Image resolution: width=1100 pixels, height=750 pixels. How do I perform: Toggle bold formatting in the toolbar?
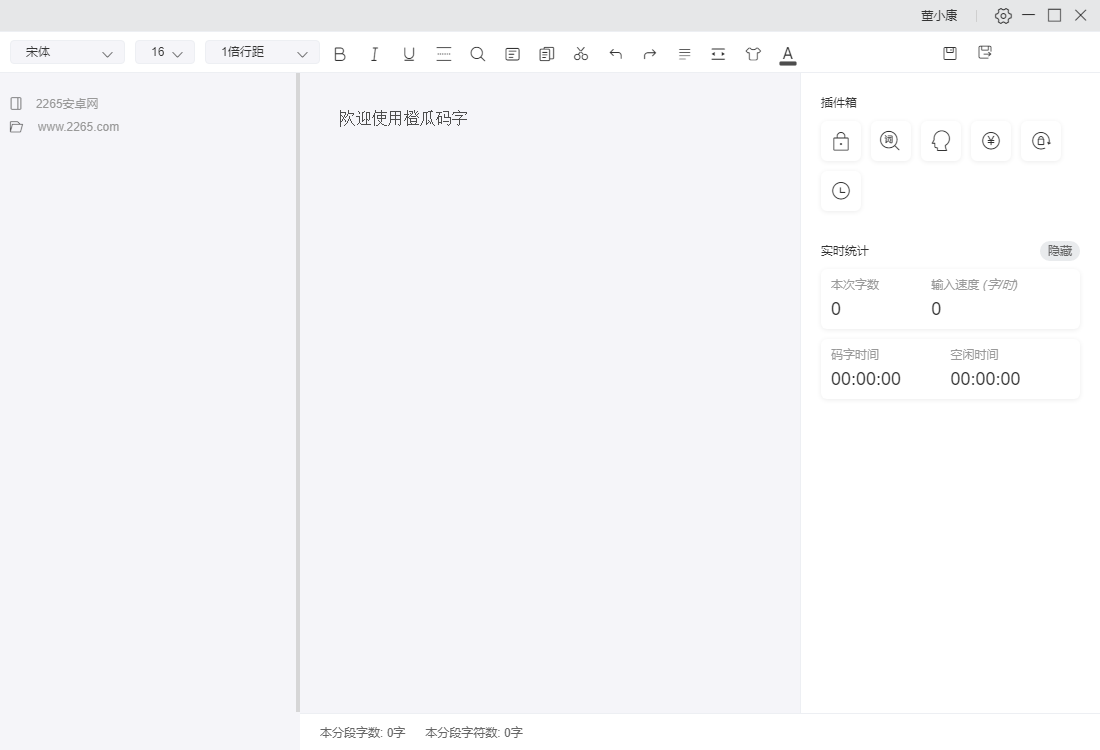pos(339,53)
